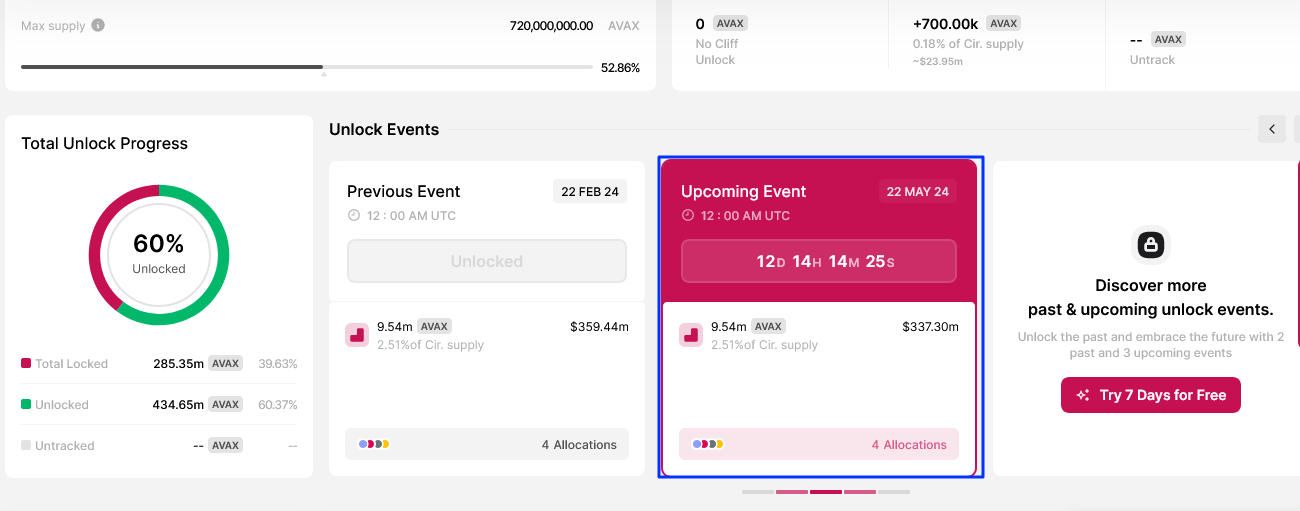Screen dimensions: 1300x511
Task: Click the 22 MAY 24 date badge
Action: tap(917, 192)
